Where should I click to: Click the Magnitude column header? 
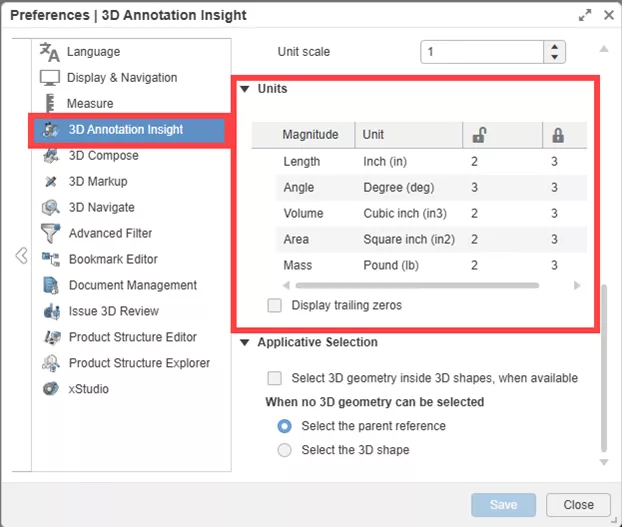click(310, 135)
